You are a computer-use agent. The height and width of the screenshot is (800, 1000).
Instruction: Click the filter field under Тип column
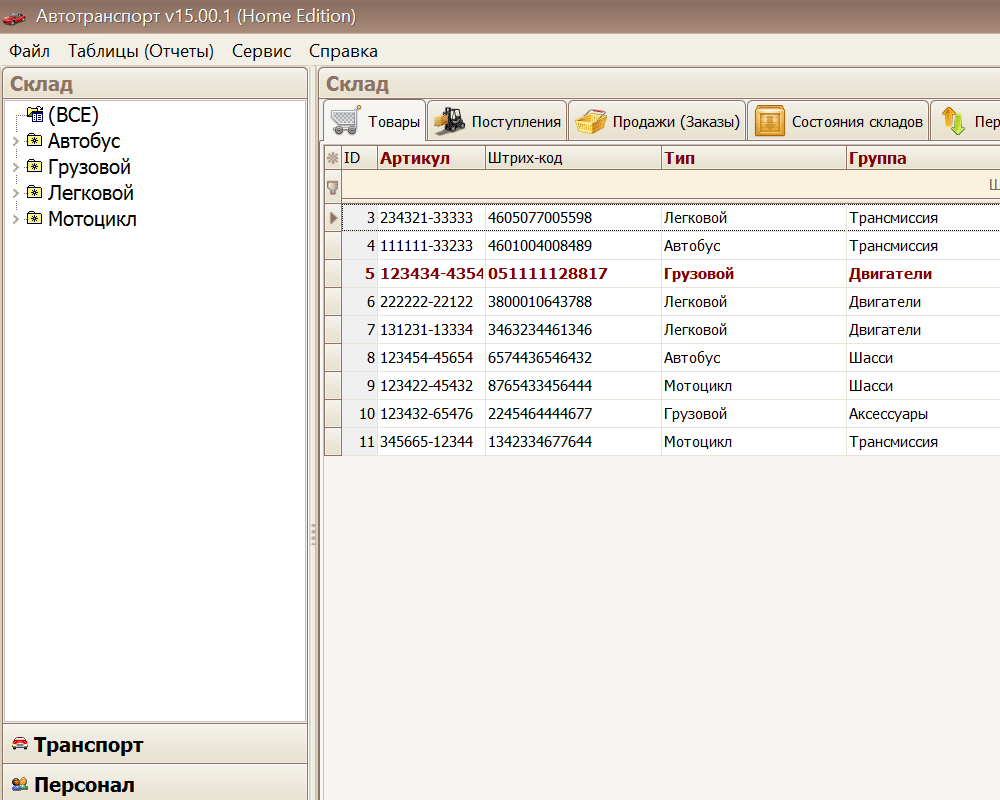coord(754,186)
